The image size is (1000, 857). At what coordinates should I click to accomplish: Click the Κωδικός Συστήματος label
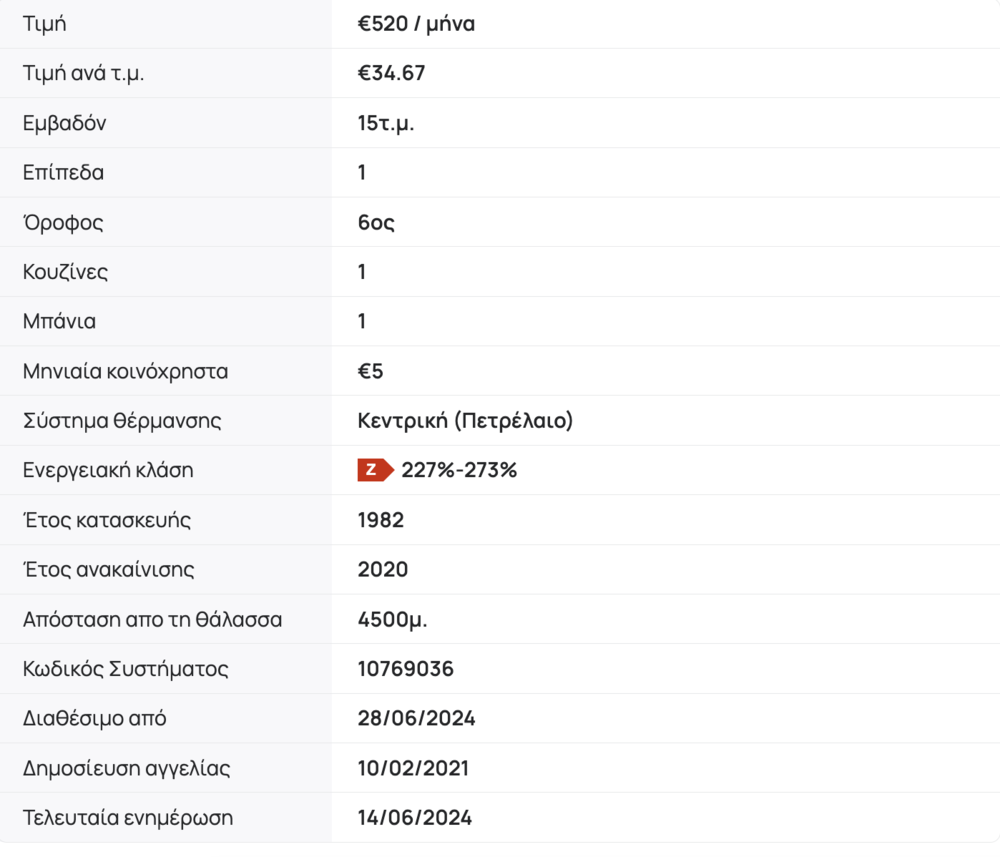click(x=126, y=669)
